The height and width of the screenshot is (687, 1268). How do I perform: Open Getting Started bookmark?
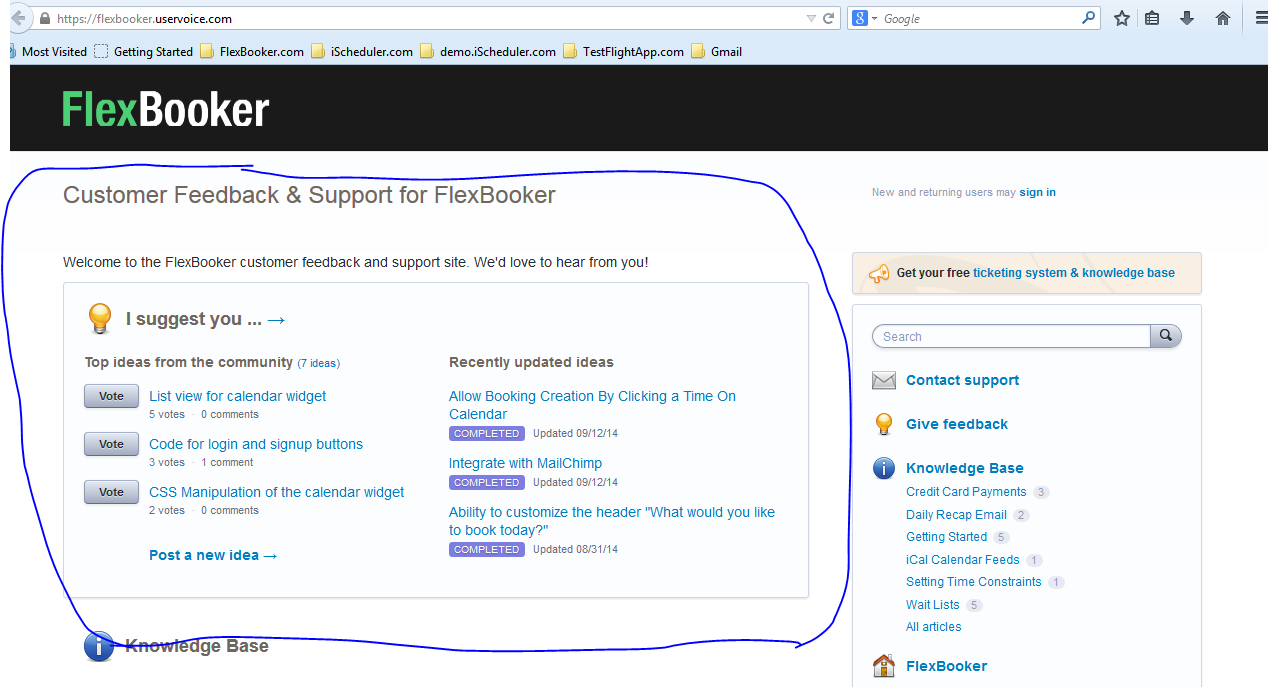144,52
